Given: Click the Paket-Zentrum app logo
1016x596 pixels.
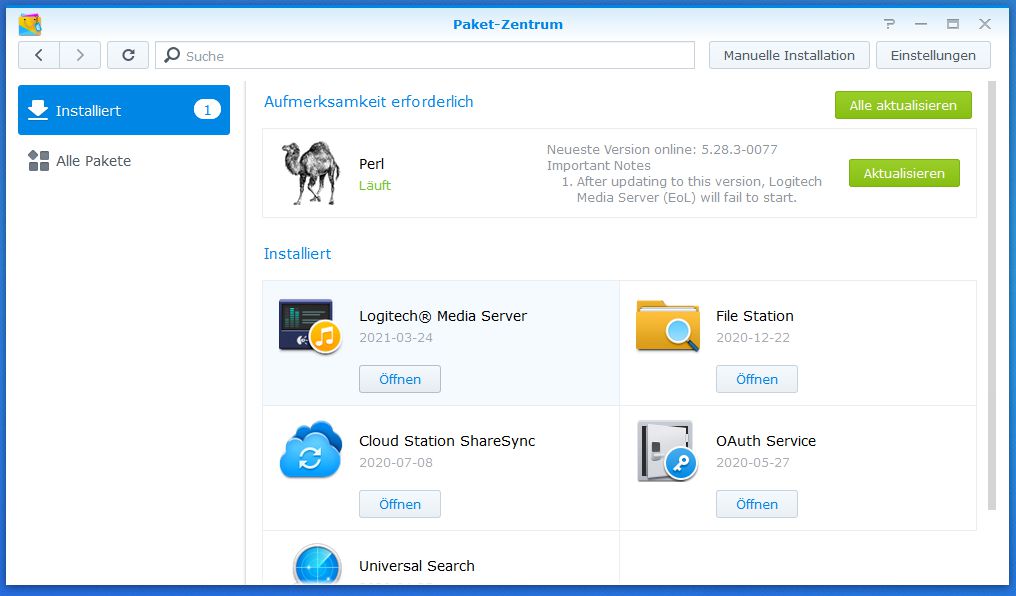Looking at the screenshot, I should 30,25.
